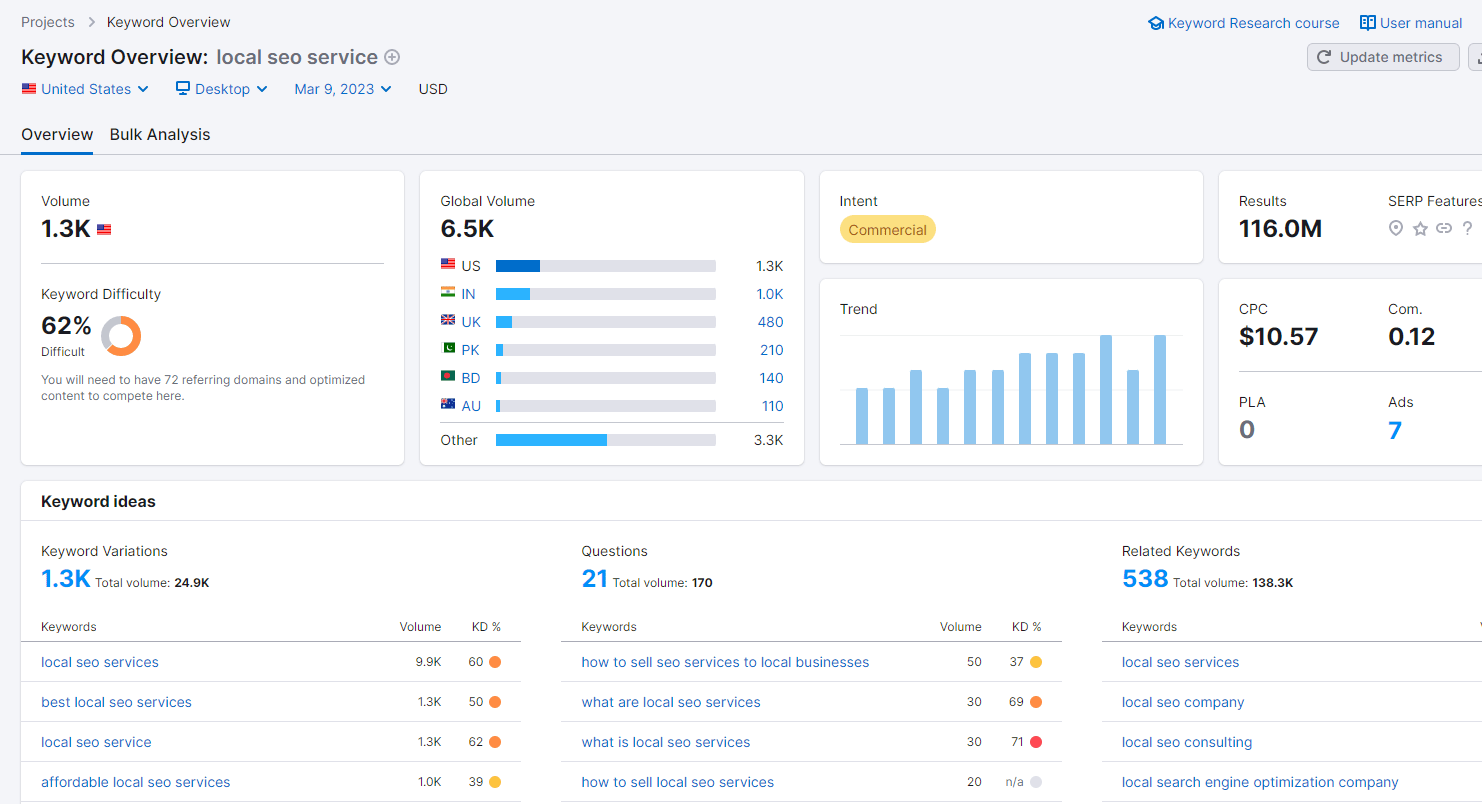Click the plus icon beside keyword title
The image size is (1482, 804).
click(392, 58)
